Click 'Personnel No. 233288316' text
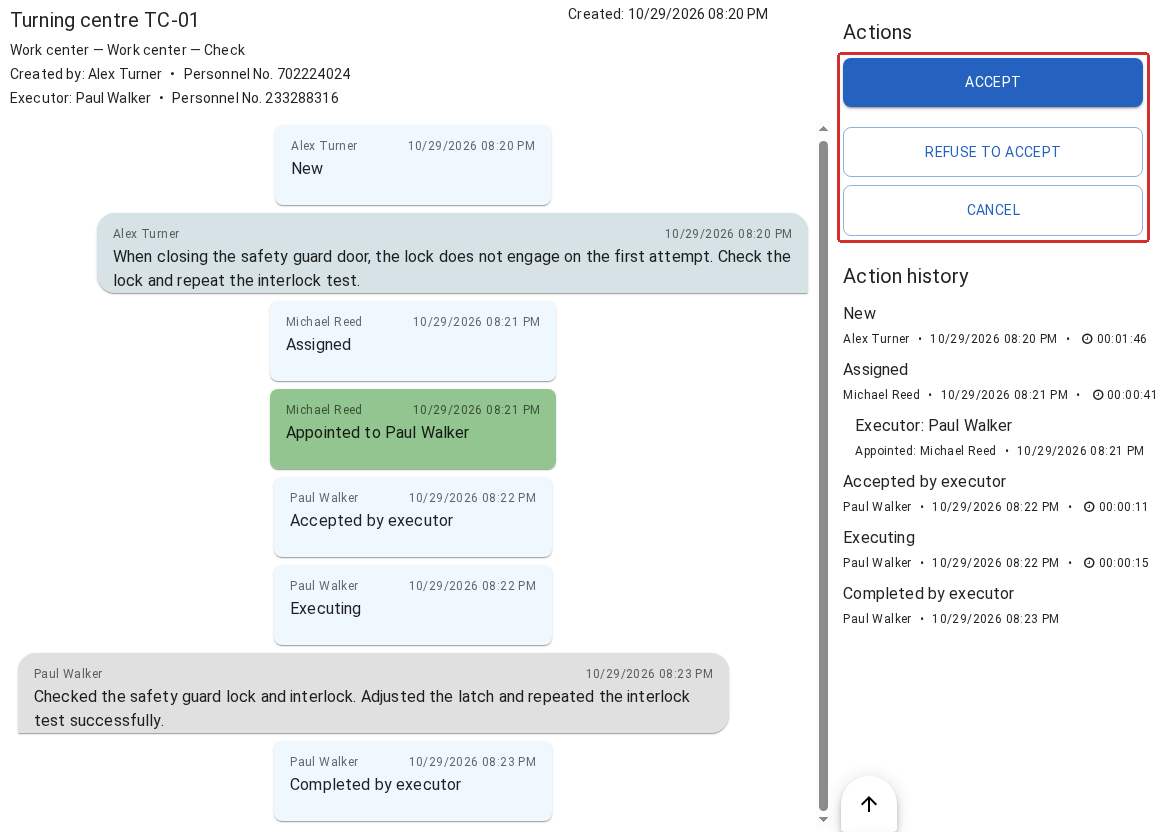The image size is (1160, 832). coord(255,98)
